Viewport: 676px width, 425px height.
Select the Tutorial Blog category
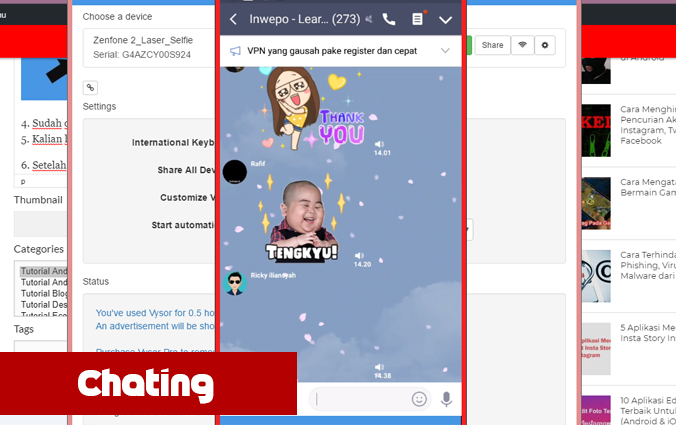coord(44,294)
